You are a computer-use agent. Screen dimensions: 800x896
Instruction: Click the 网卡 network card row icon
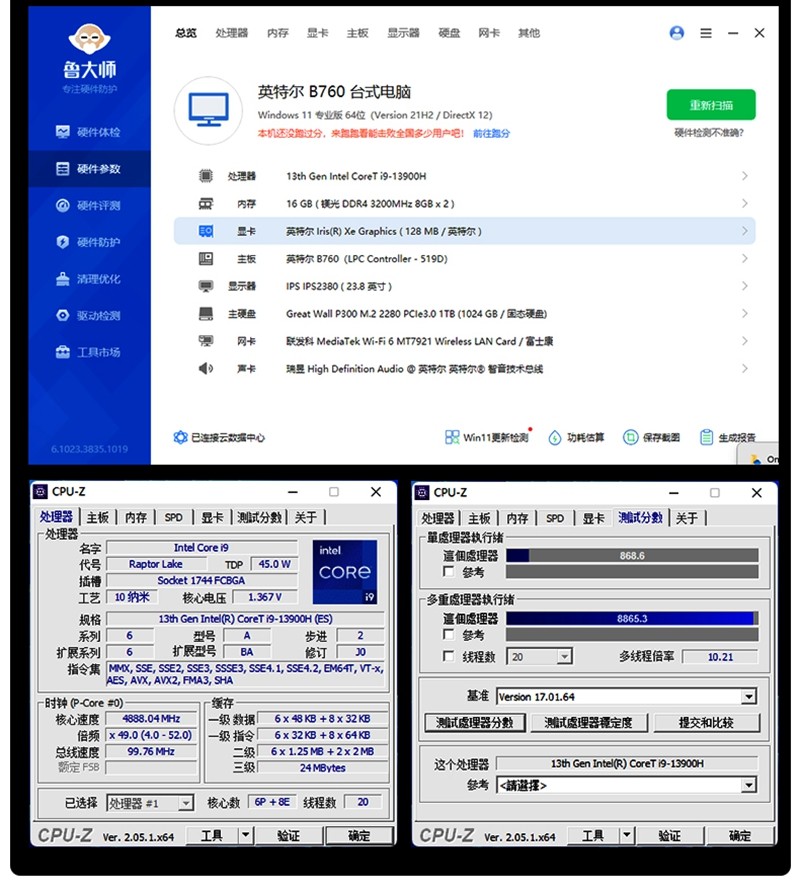point(206,341)
